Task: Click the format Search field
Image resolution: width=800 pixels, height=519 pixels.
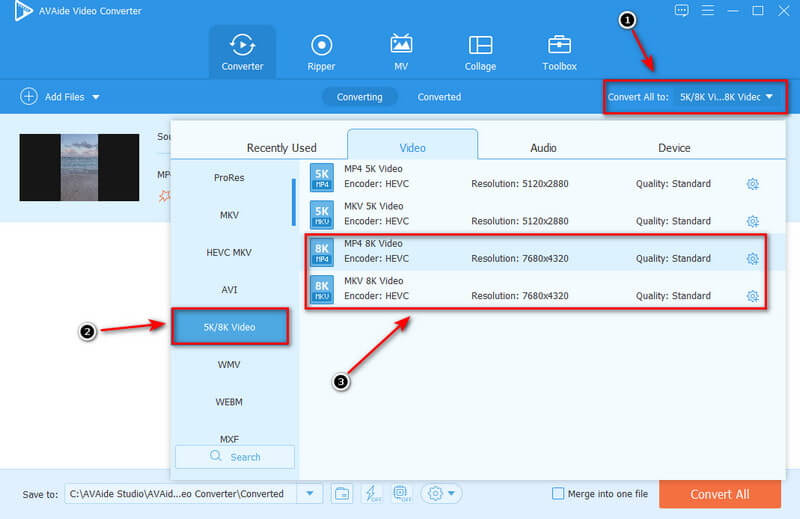Action: (235, 457)
